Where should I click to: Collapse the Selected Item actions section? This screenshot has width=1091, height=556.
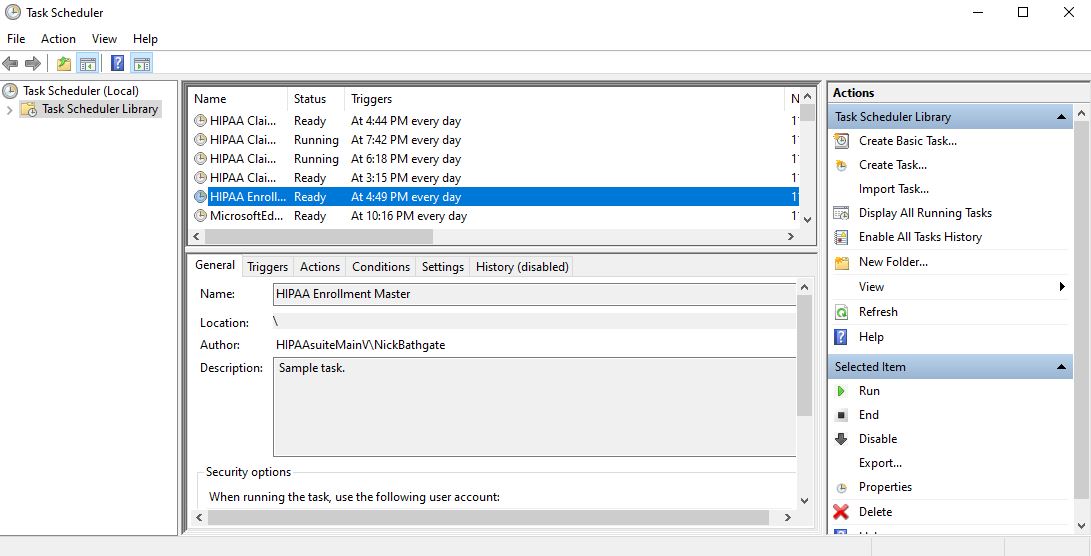pos(1061,367)
